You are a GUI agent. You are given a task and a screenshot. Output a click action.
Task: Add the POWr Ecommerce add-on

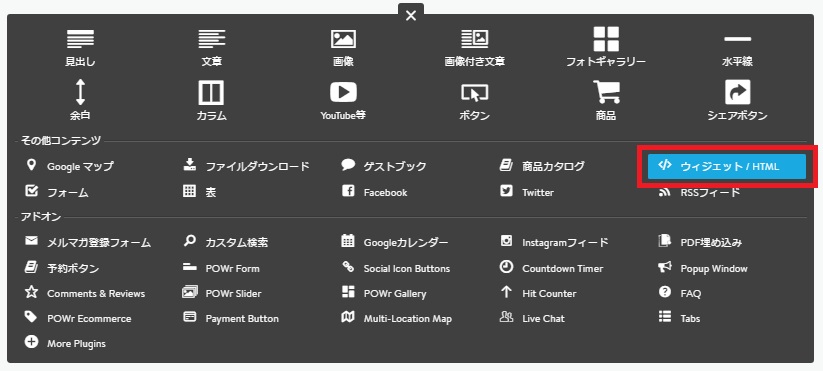pos(78,318)
